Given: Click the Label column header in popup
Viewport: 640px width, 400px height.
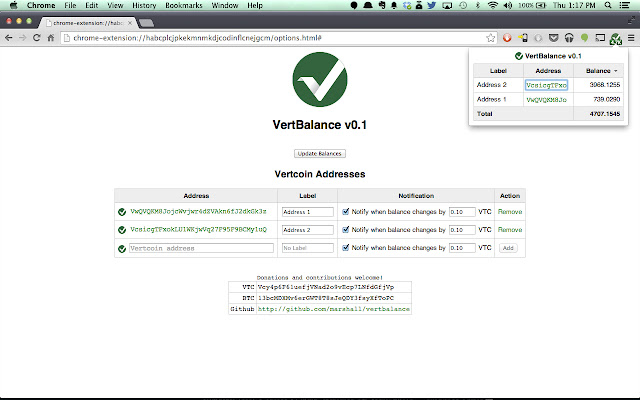Looking at the screenshot, I should [498, 71].
